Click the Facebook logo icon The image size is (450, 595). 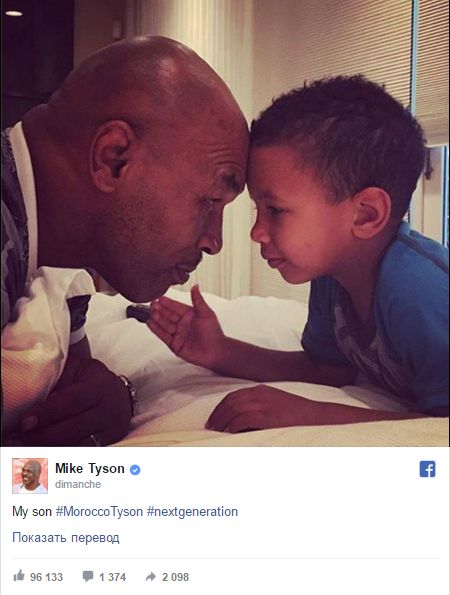[x=428, y=469]
